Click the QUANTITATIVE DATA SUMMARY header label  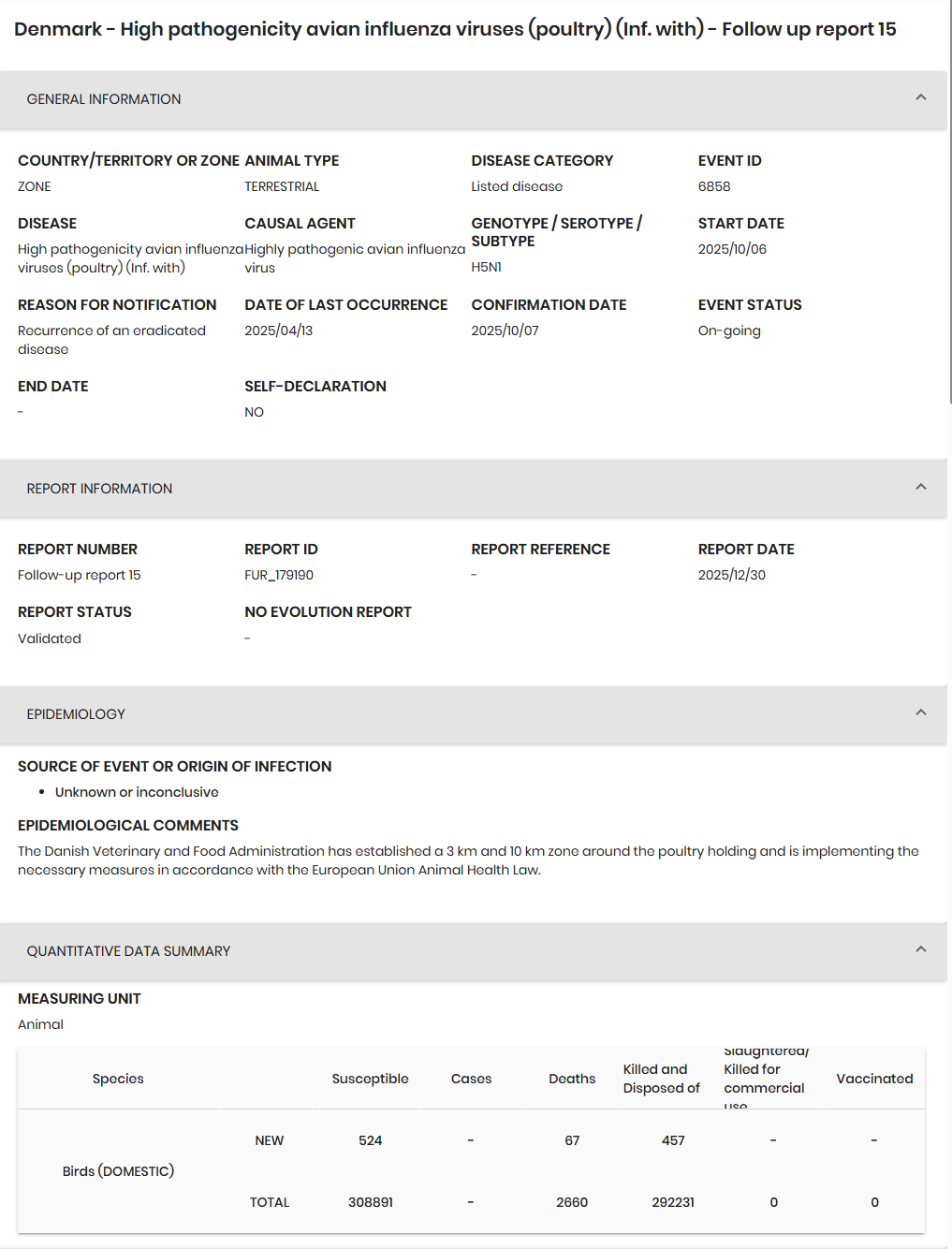pyautogui.click(x=128, y=951)
